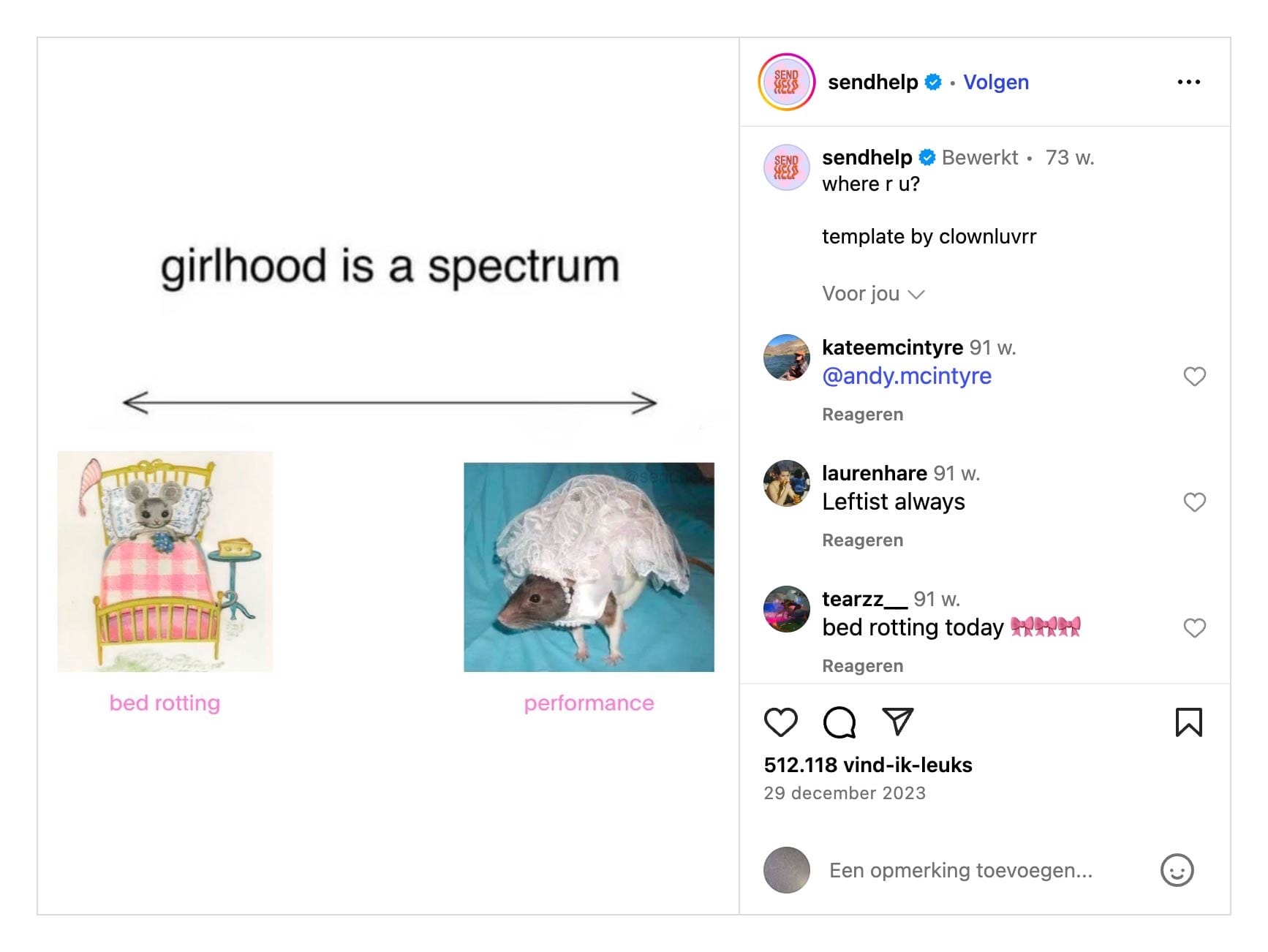View the 512.118 vind-ik-leuks likes list
Image resolution: width=1268 pixels, height=952 pixels.
[x=868, y=765]
